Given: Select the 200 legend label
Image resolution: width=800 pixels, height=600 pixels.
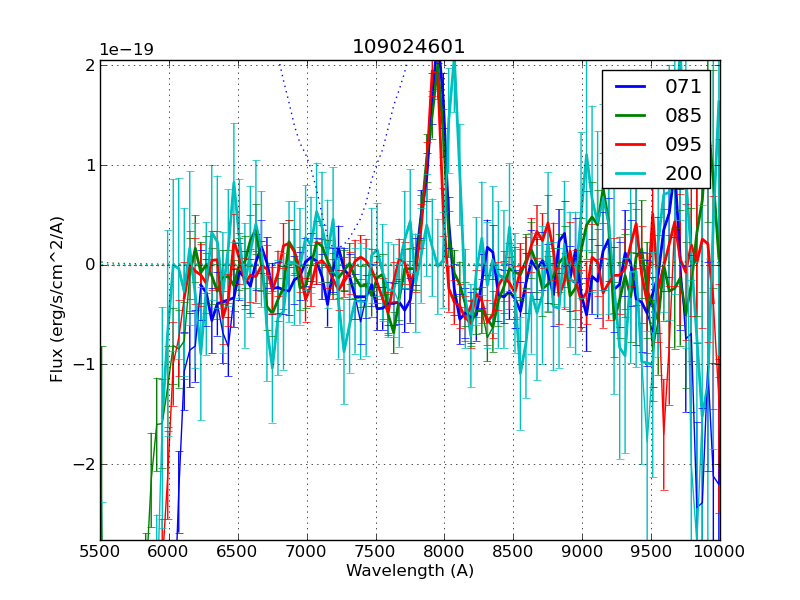Looking at the screenshot, I should (x=683, y=173).
